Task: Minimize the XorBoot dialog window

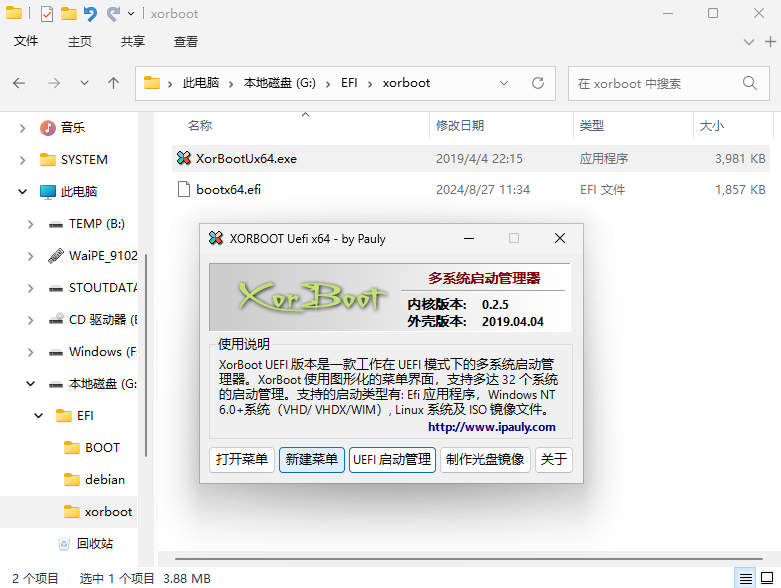Action: [469, 238]
